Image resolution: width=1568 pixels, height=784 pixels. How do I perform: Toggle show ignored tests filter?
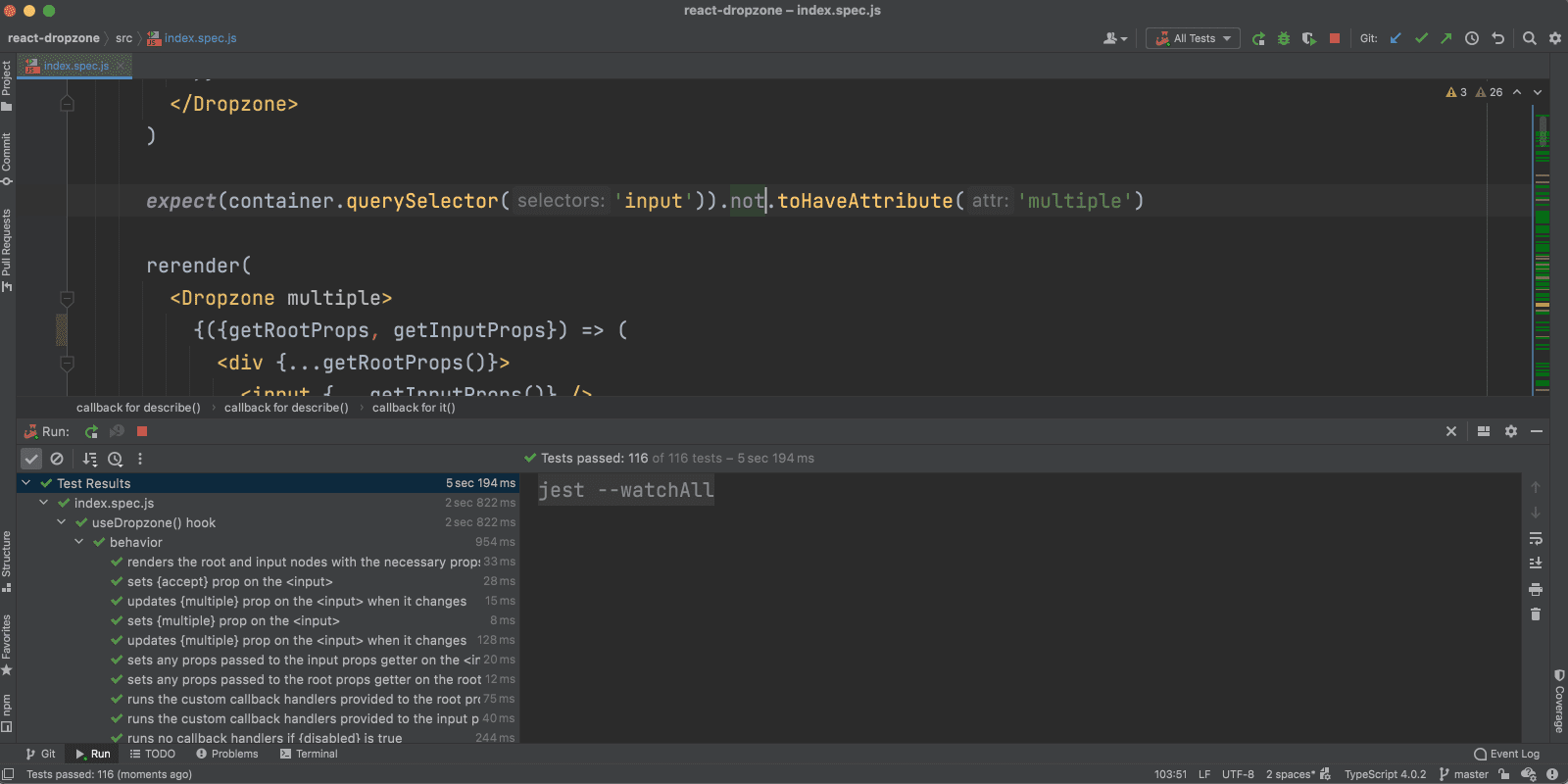(57, 459)
